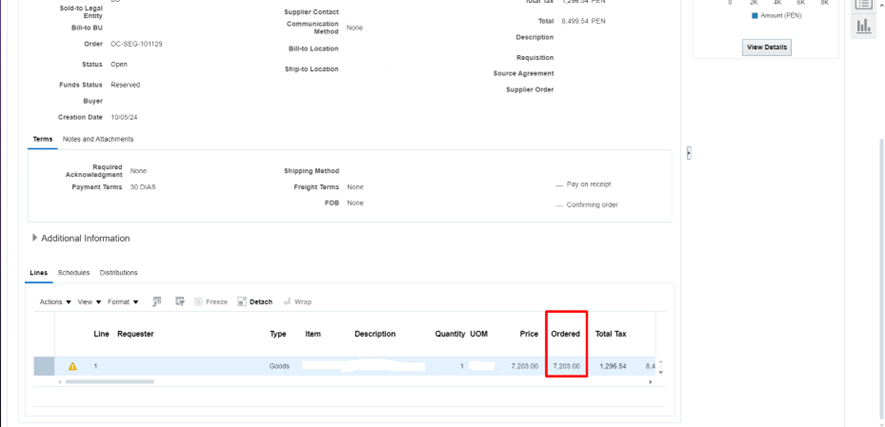Click the warning triangle icon on line 1
This screenshot has width=885, height=427.
pos(72,366)
